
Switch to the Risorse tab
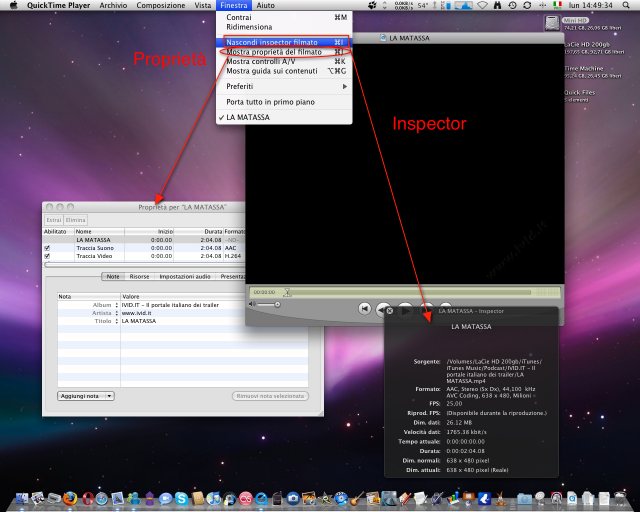(139, 276)
